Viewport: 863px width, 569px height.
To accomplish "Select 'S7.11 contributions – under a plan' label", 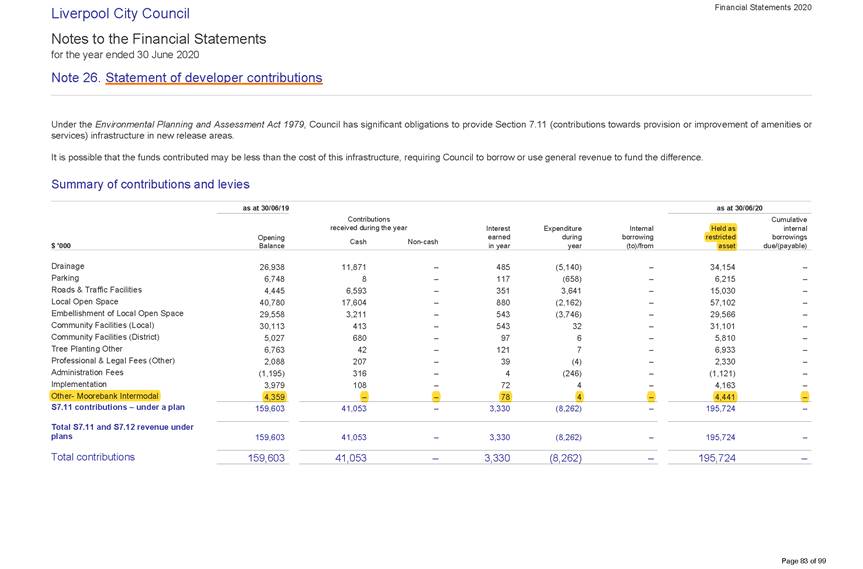I will 118,407.
